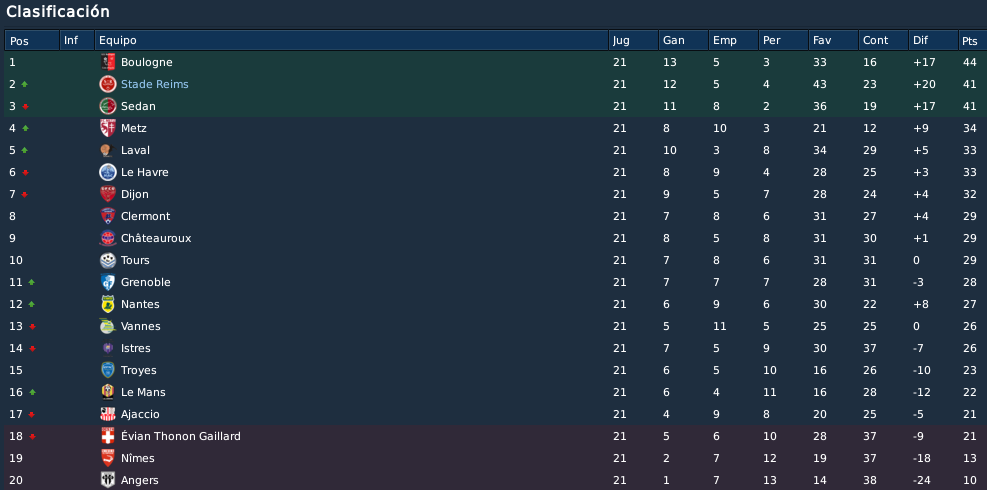Click the Gan wins column header
Screen dimensions: 987x490
683,40
